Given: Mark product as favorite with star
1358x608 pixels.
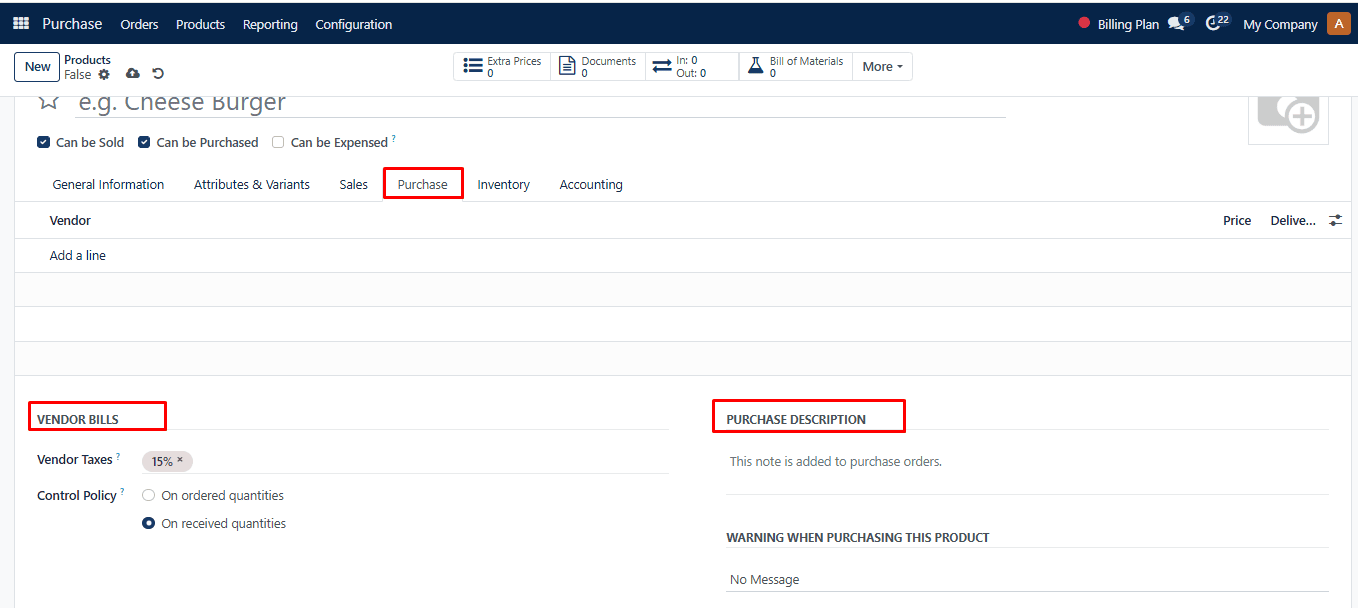Looking at the screenshot, I should (x=48, y=102).
